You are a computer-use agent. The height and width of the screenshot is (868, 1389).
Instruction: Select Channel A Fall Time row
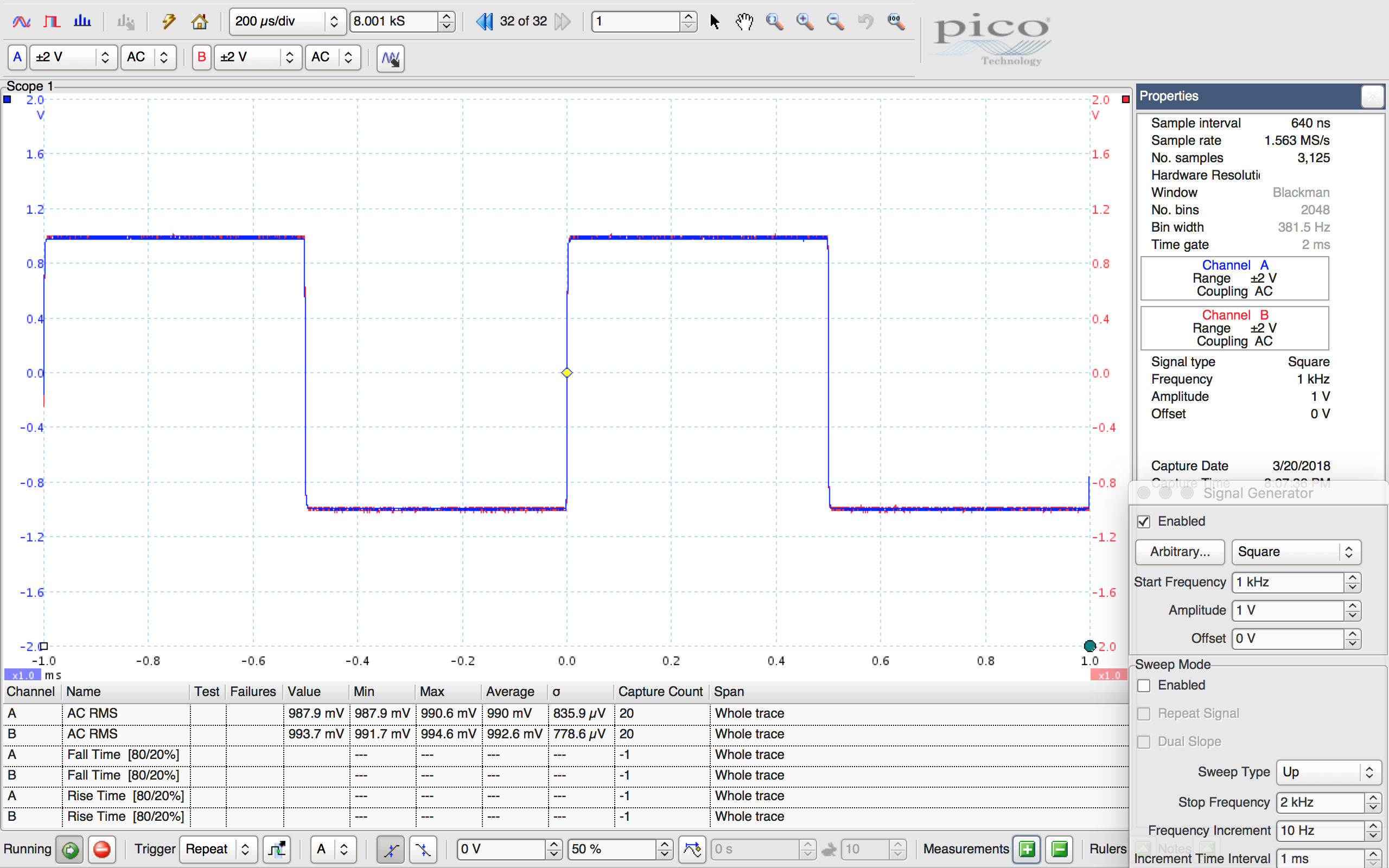tap(565, 755)
